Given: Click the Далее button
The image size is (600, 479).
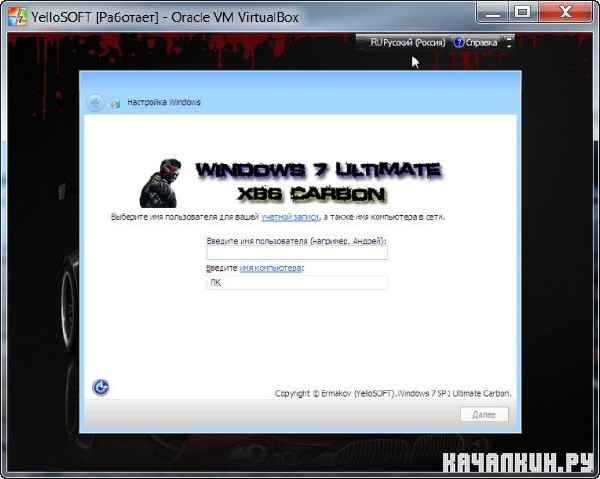Looking at the screenshot, I should 484,414.
